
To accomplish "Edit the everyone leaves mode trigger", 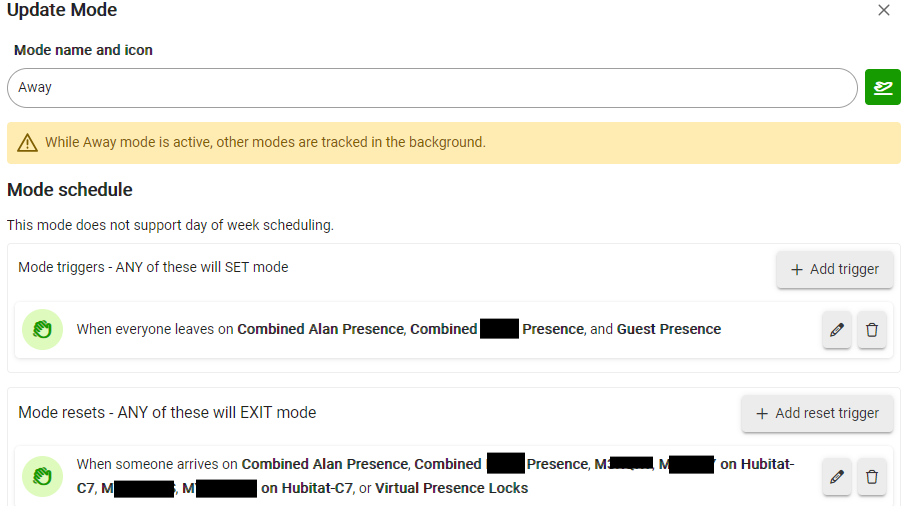I will pos(837,330).
